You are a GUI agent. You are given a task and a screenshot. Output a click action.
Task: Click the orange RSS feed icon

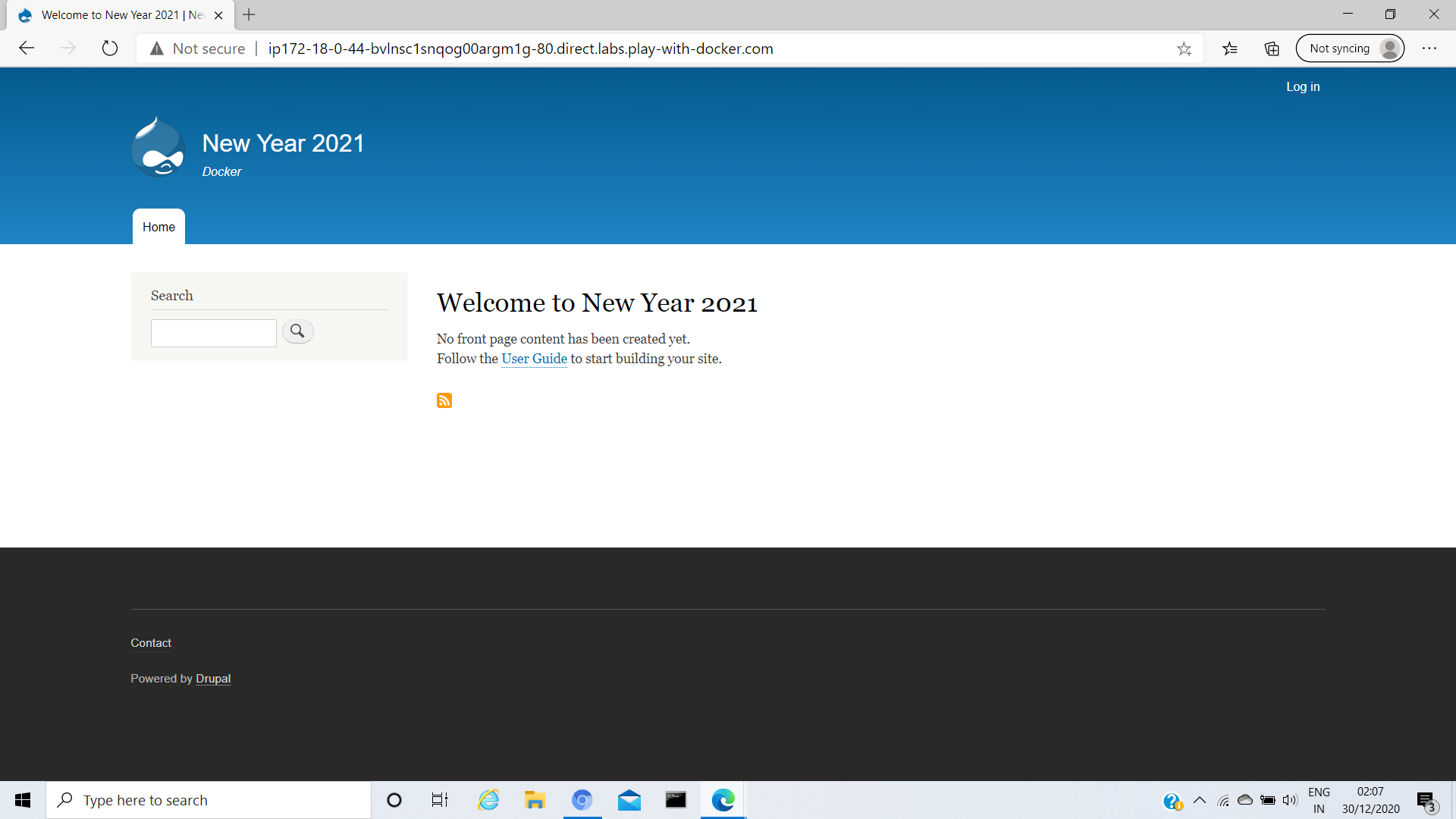click(x=444, y=400)
